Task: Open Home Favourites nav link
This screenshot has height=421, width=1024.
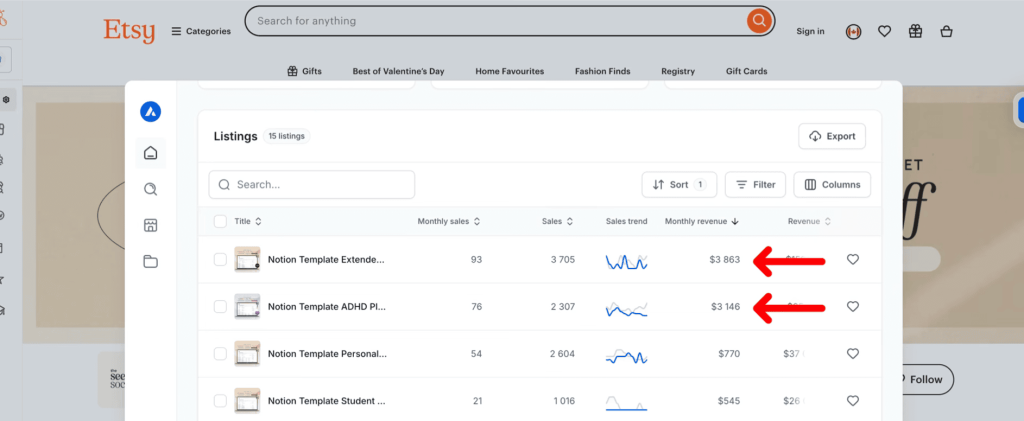Action: [509, 71]
